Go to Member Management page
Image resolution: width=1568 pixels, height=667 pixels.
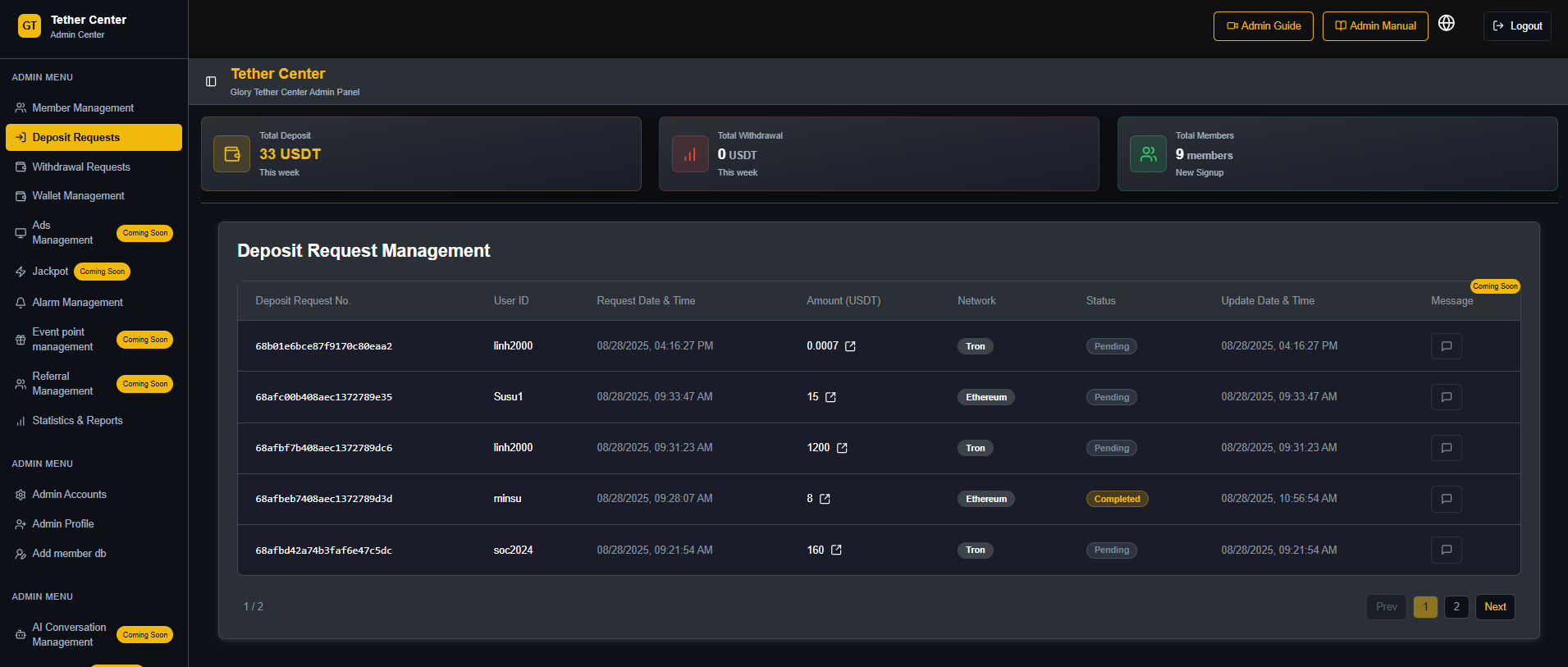coord(82,107)
